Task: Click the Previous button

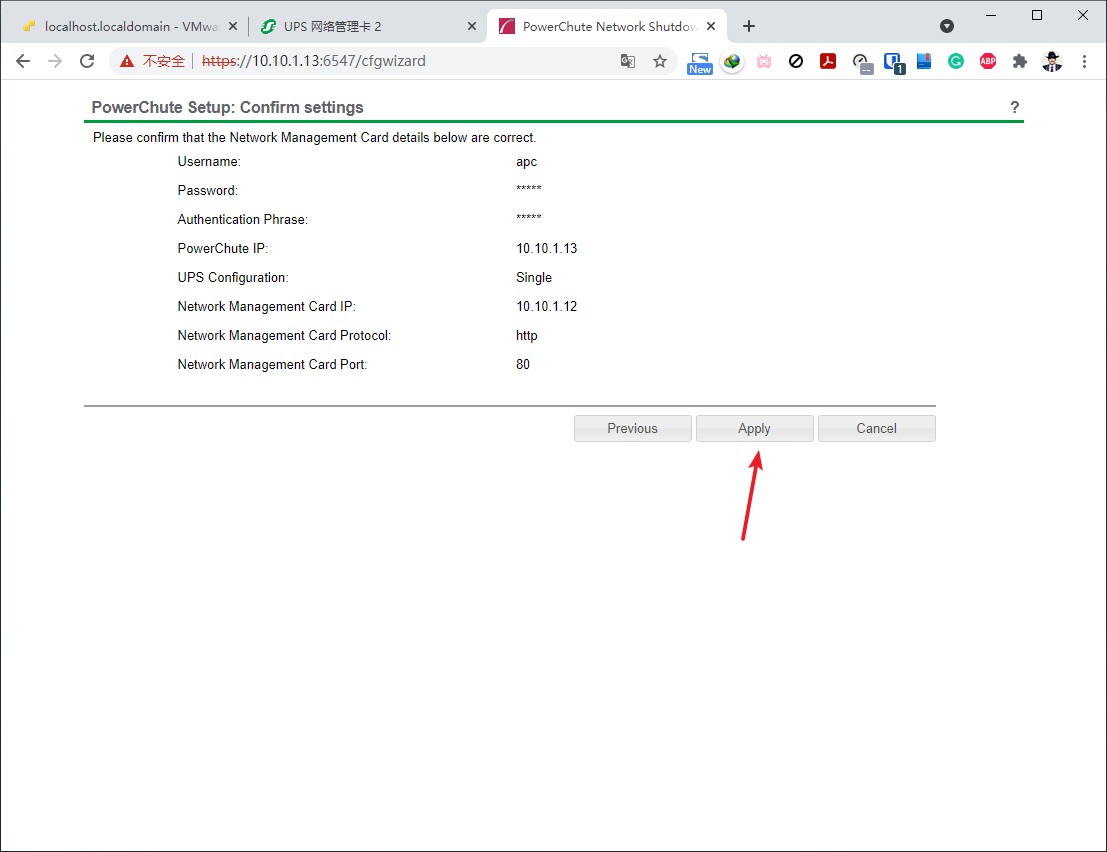Action: coord(632,428)
